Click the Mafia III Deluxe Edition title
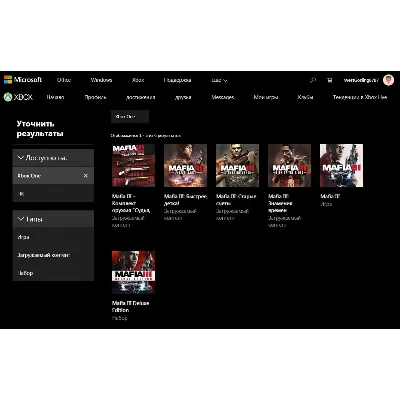Screen dimensions: 400x400 130,307
